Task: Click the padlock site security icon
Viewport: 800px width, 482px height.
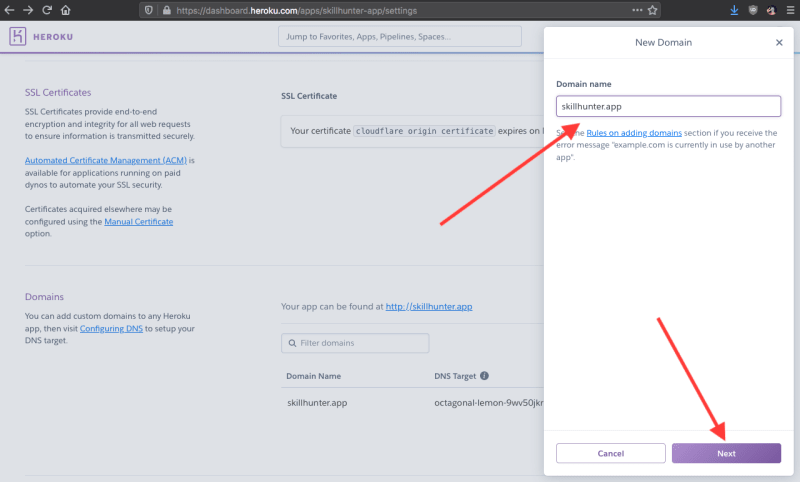Action: (166, 10)
